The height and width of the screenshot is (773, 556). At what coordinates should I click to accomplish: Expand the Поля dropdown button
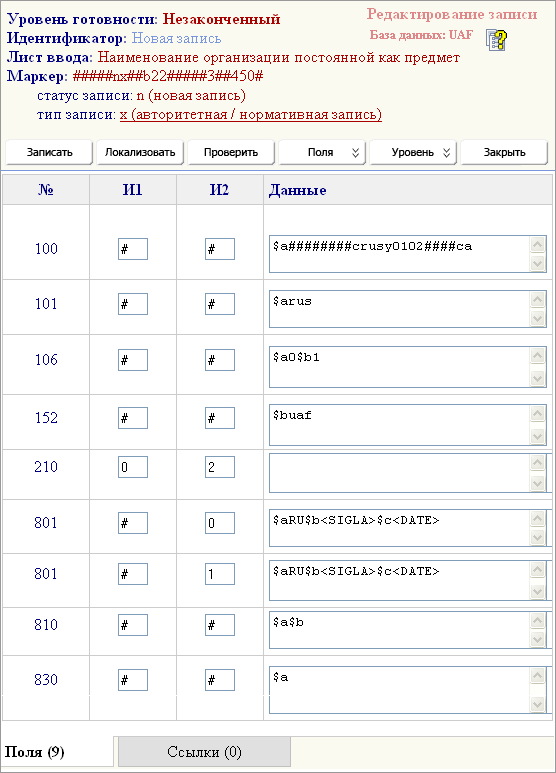point(322,152)
